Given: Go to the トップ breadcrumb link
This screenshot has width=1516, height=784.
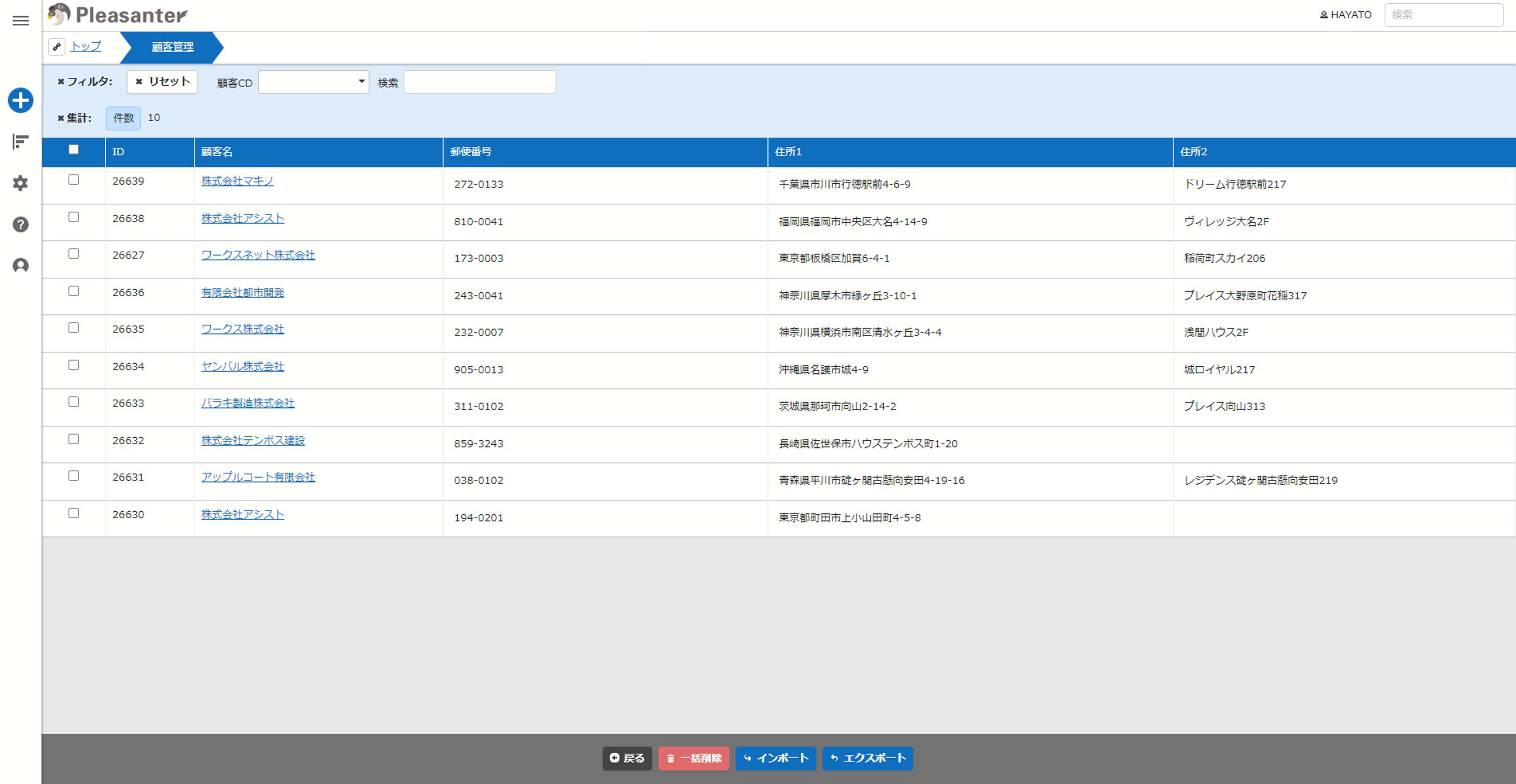Looking at the screenshot, I should click(86, 46).
